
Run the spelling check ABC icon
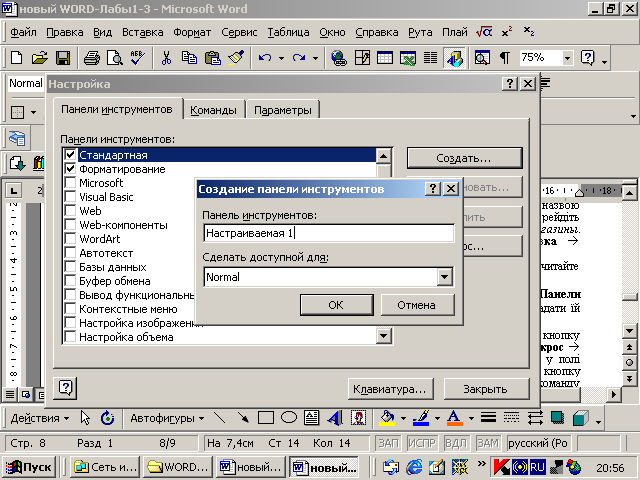138,58
